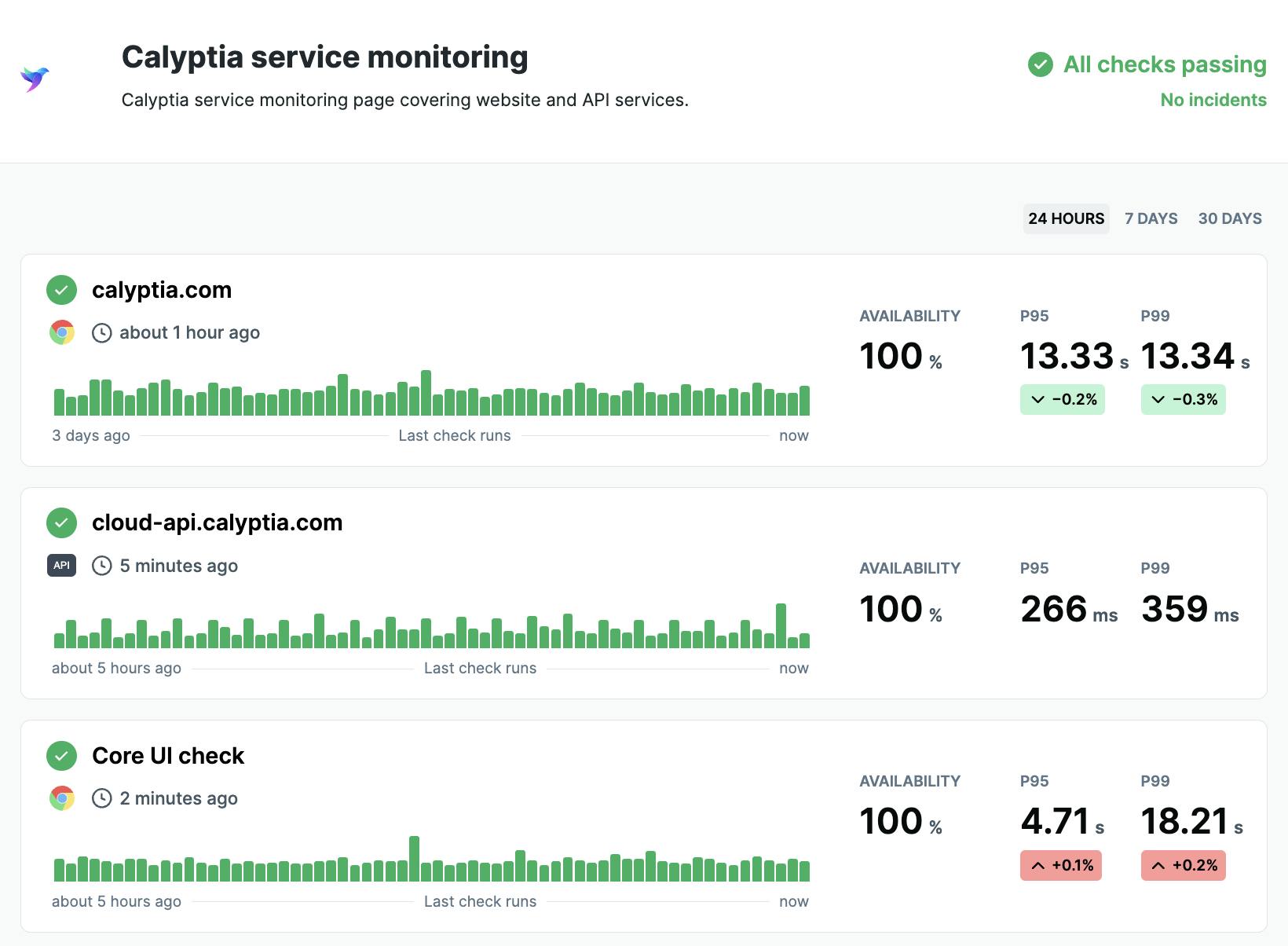This screenshot has height=946, width=1288.
Task: Click the Chrome browser icon under Core UI check
Action: coord(61,798)
